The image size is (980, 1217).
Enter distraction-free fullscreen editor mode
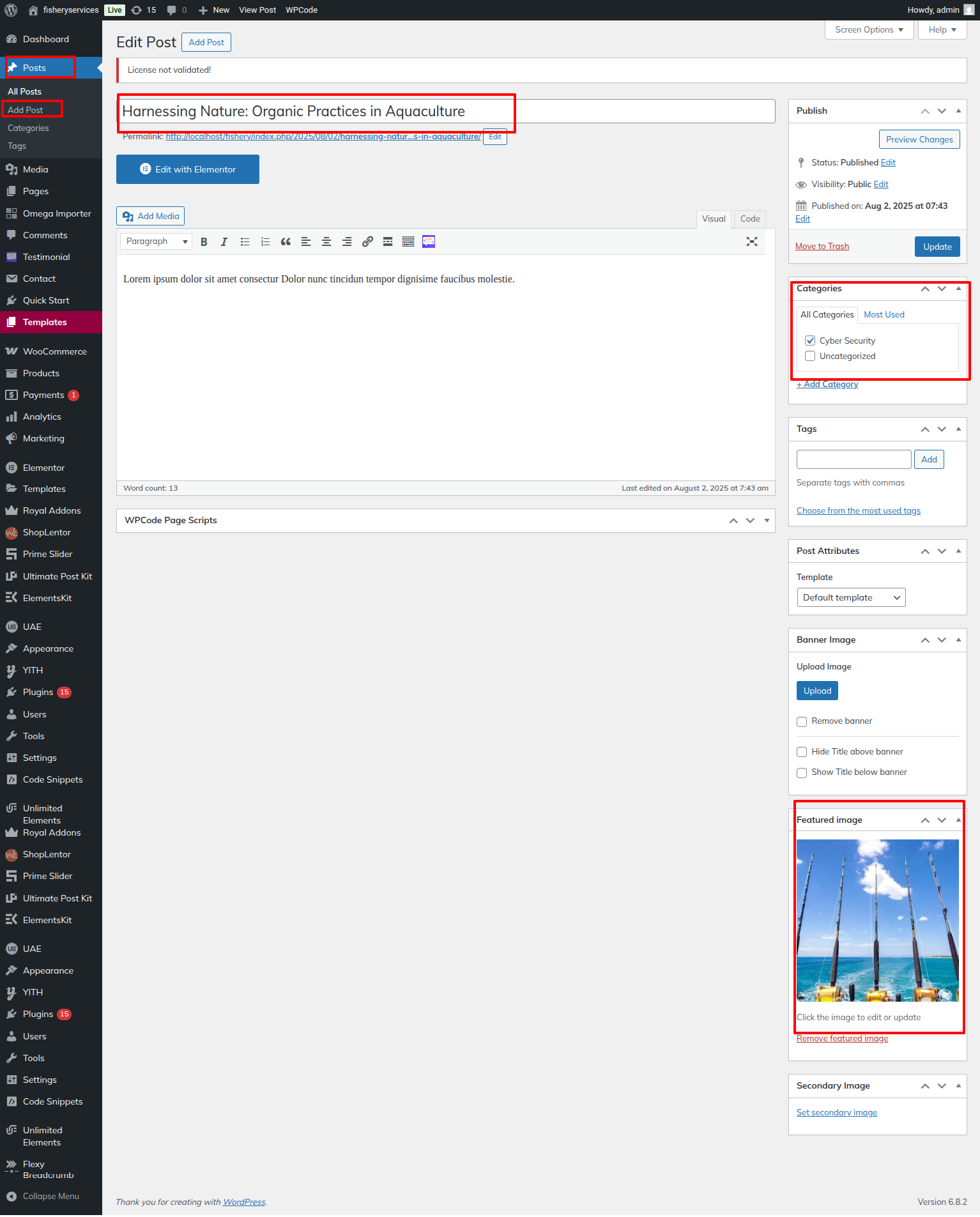[x=752, y=241]
